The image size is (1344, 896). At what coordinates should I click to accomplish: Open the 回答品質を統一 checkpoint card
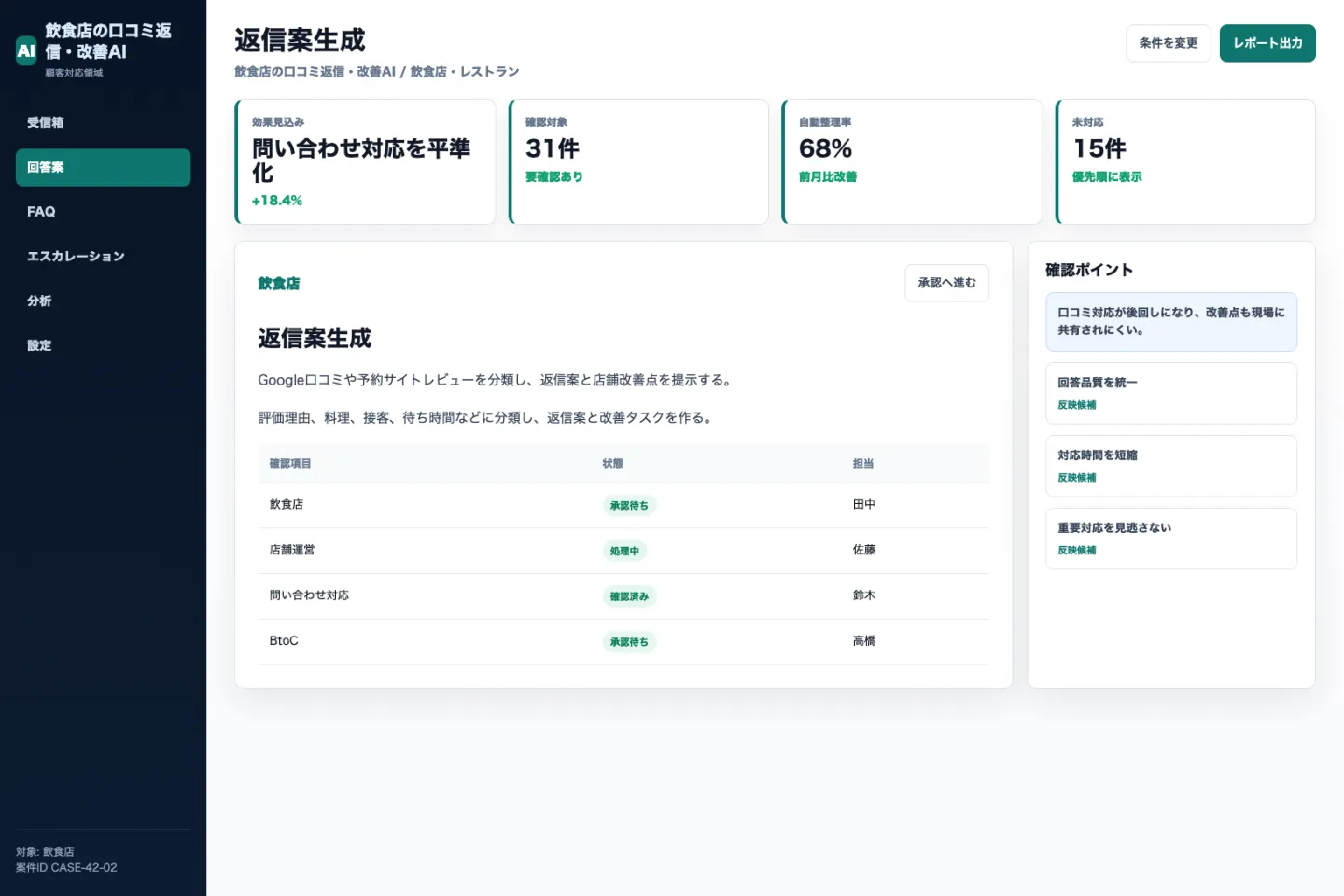[x=1171, y=393]
